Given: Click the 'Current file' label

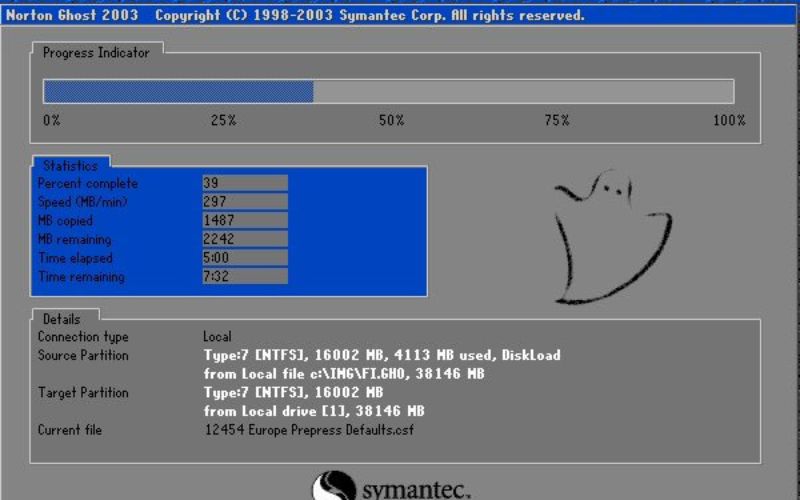Looking at the screenshot, I should click(70, 430).
